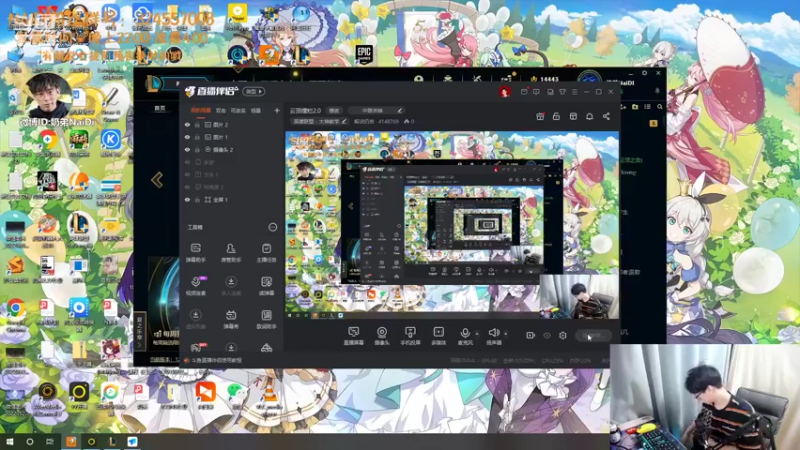The width and height of the screenshot is (800, 450).
Task: Open the 歌词助手 tool in the toolbox
Action: point(266,319)
